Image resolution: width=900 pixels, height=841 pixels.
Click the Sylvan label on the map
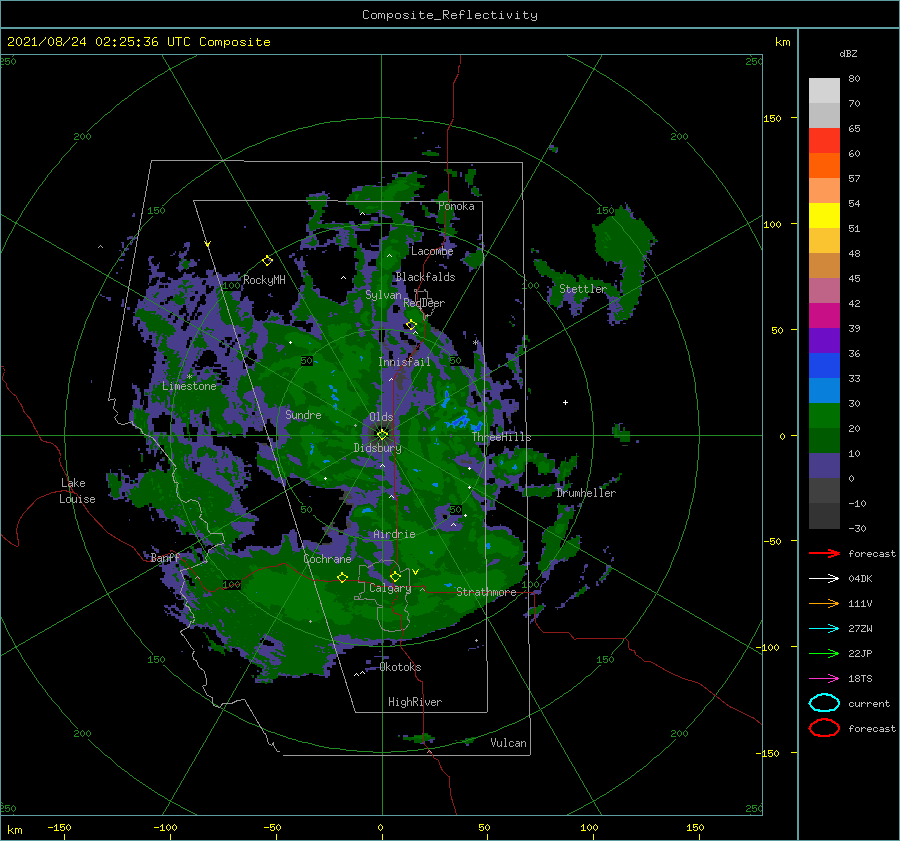click(x=383, y=296)
